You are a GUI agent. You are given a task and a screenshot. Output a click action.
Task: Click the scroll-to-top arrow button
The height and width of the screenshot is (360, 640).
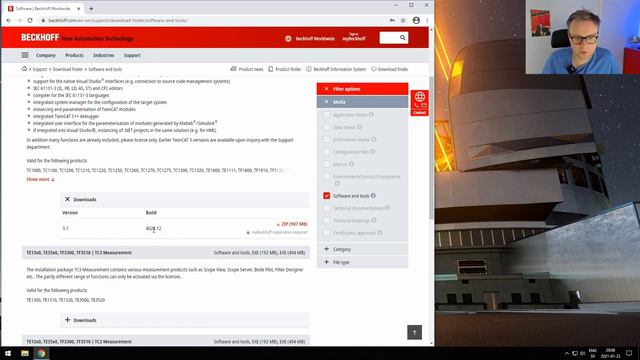(x=414, y=332)
